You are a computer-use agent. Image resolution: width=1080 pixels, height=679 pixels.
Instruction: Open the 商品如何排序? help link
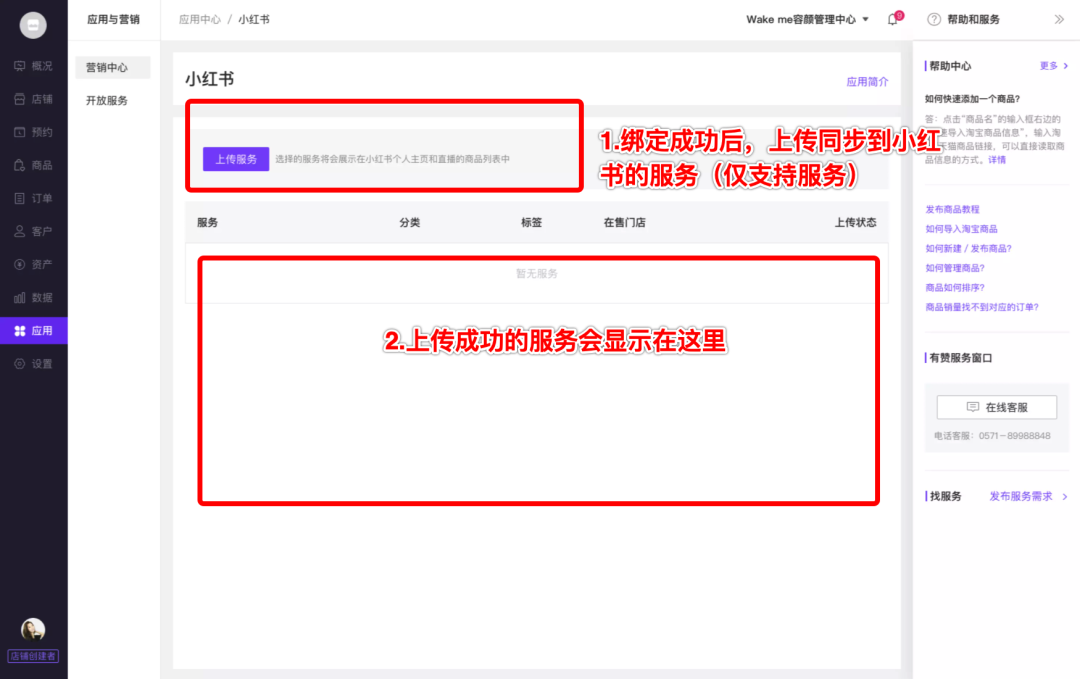955,288
